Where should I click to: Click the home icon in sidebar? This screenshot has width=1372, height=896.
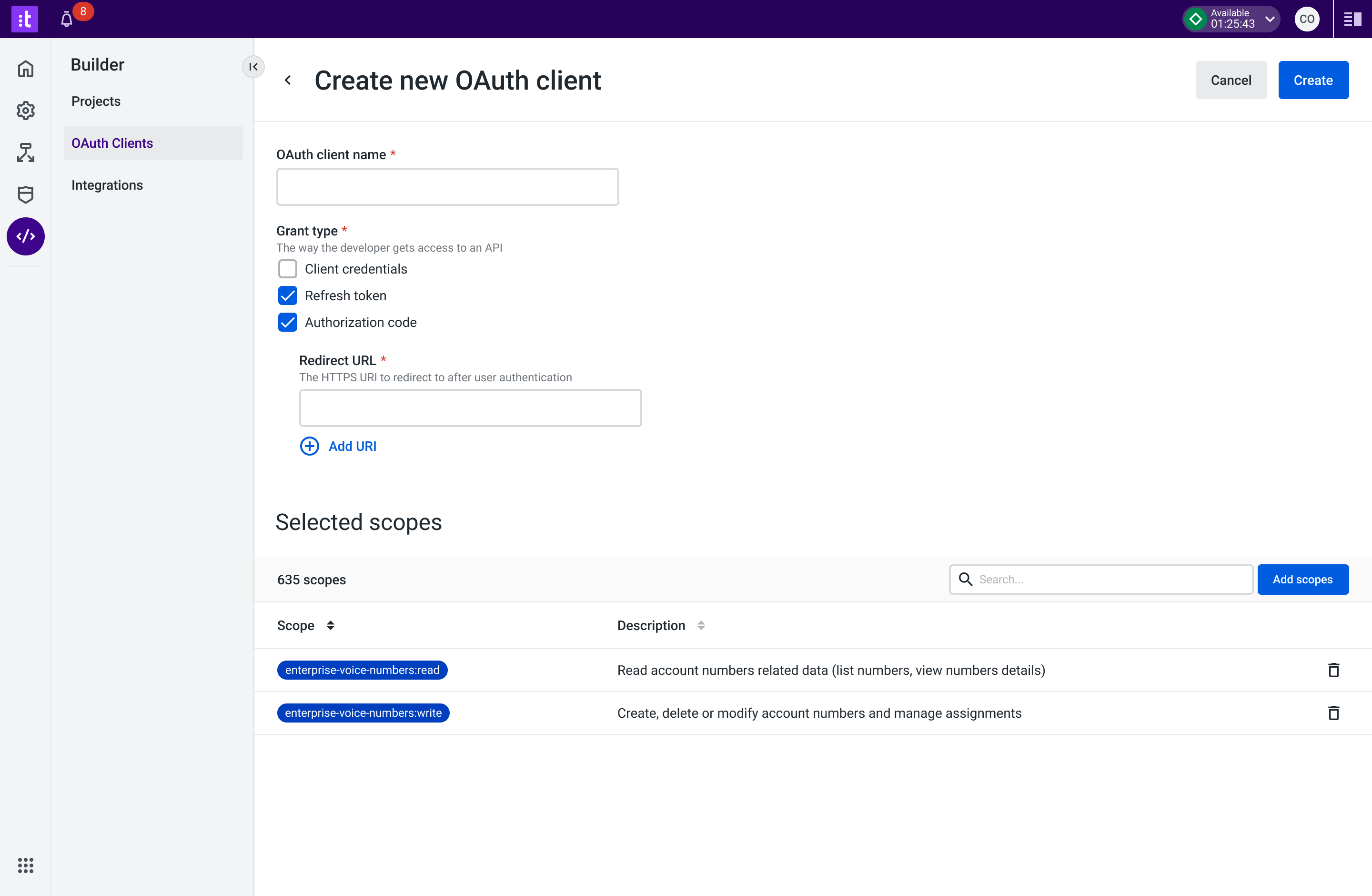[x=25, y=69]
